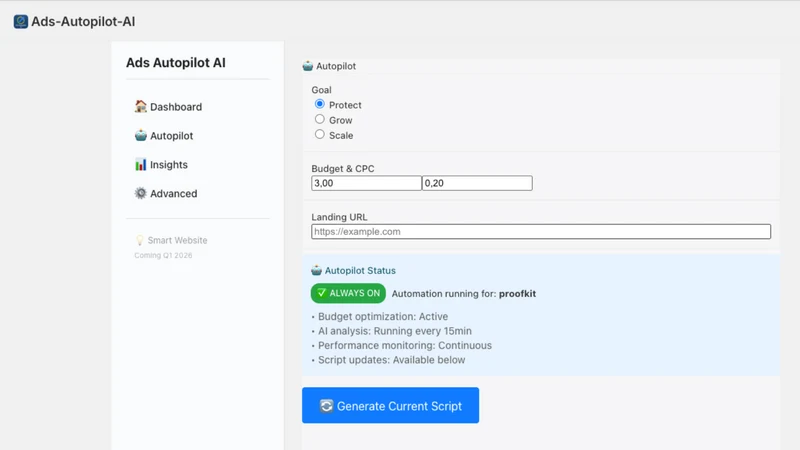Click the Landing URL input field
Screen dimensions: 800x450
[541, 232]
